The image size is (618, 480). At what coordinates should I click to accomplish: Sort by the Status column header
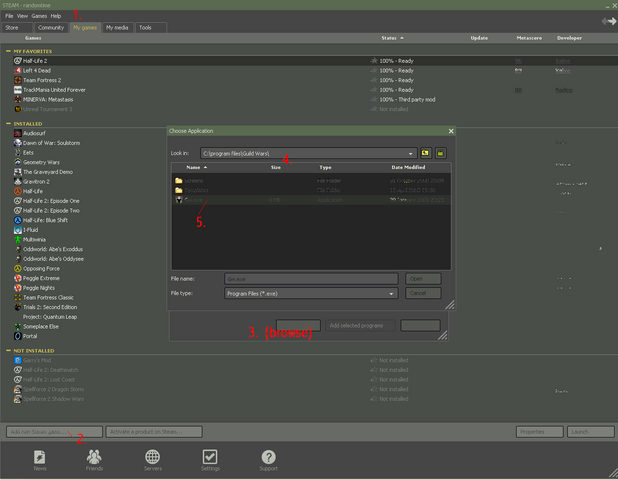(393, 38)
